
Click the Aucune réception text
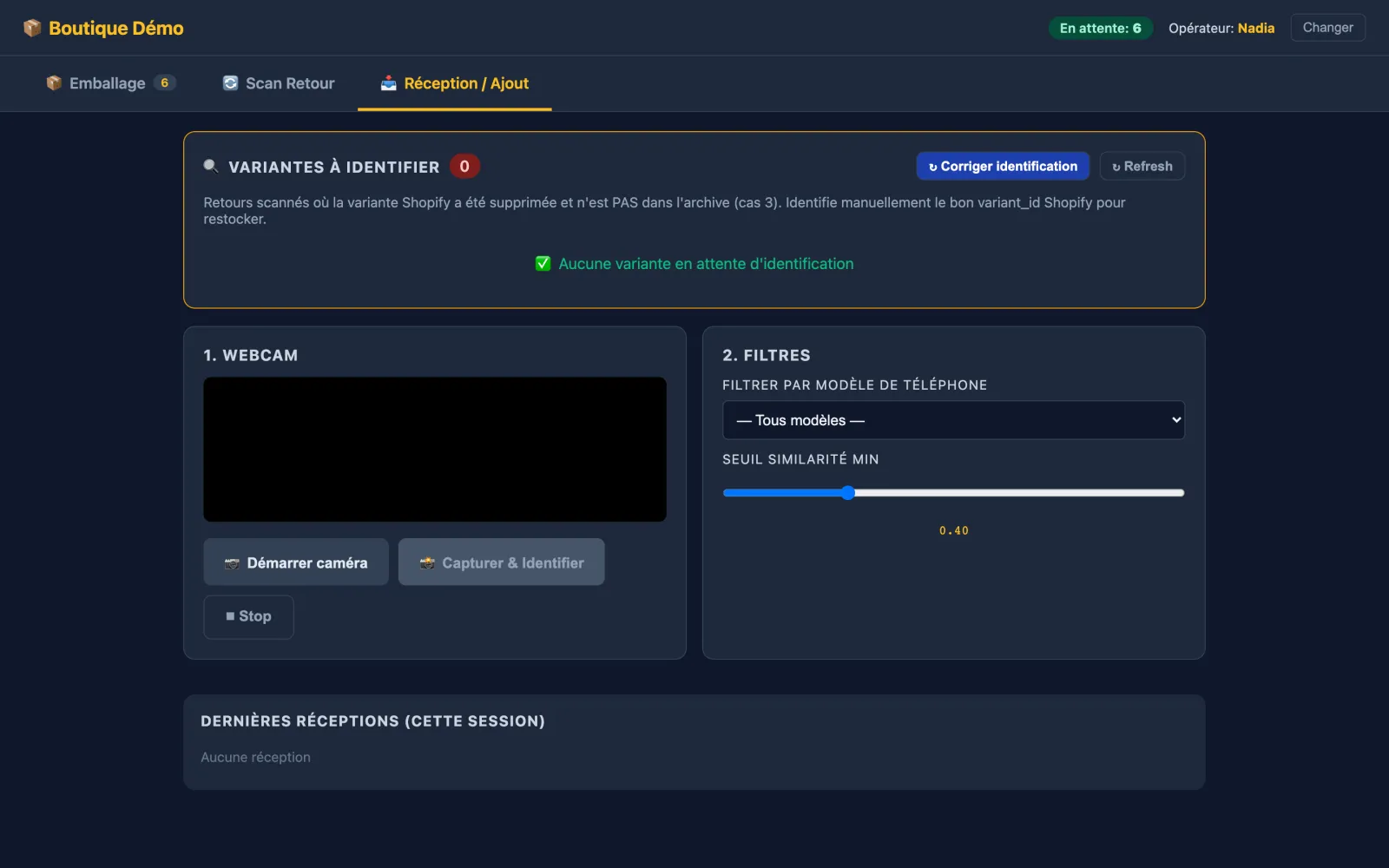[255, 757]
